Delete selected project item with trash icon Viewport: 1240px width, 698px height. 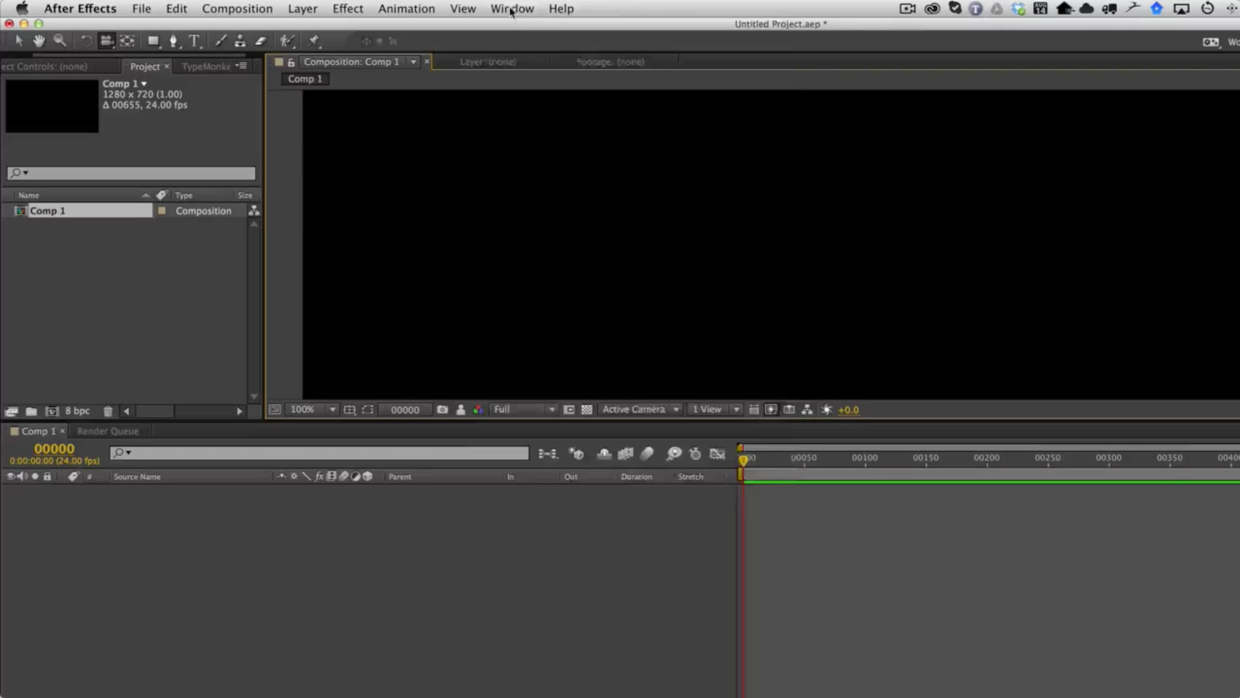tap(108, 411)
